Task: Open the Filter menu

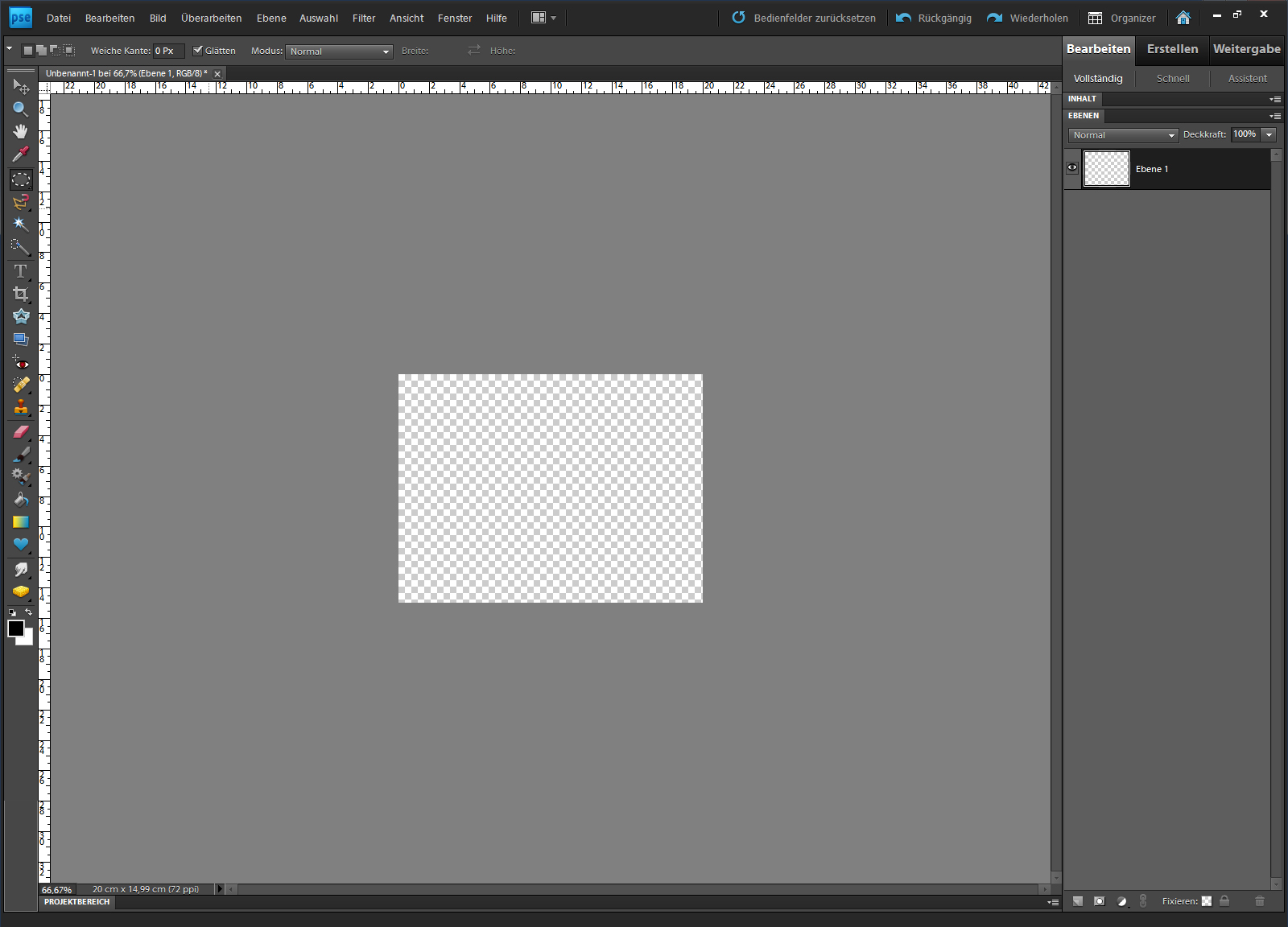Action: pyautogui.click(x=364, y=18)
